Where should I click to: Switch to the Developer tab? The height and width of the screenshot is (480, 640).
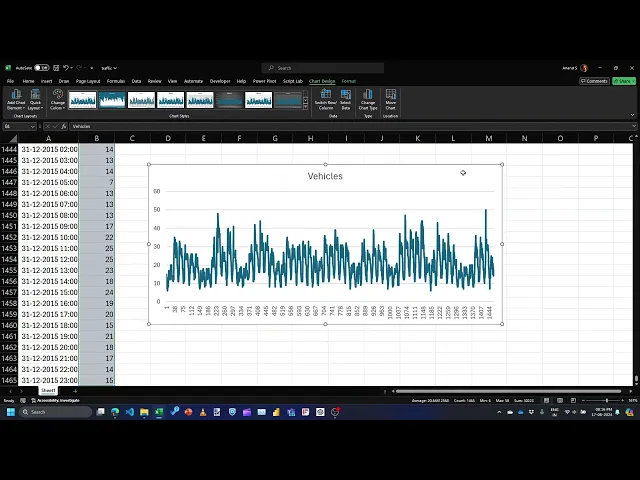coord(220,81)
